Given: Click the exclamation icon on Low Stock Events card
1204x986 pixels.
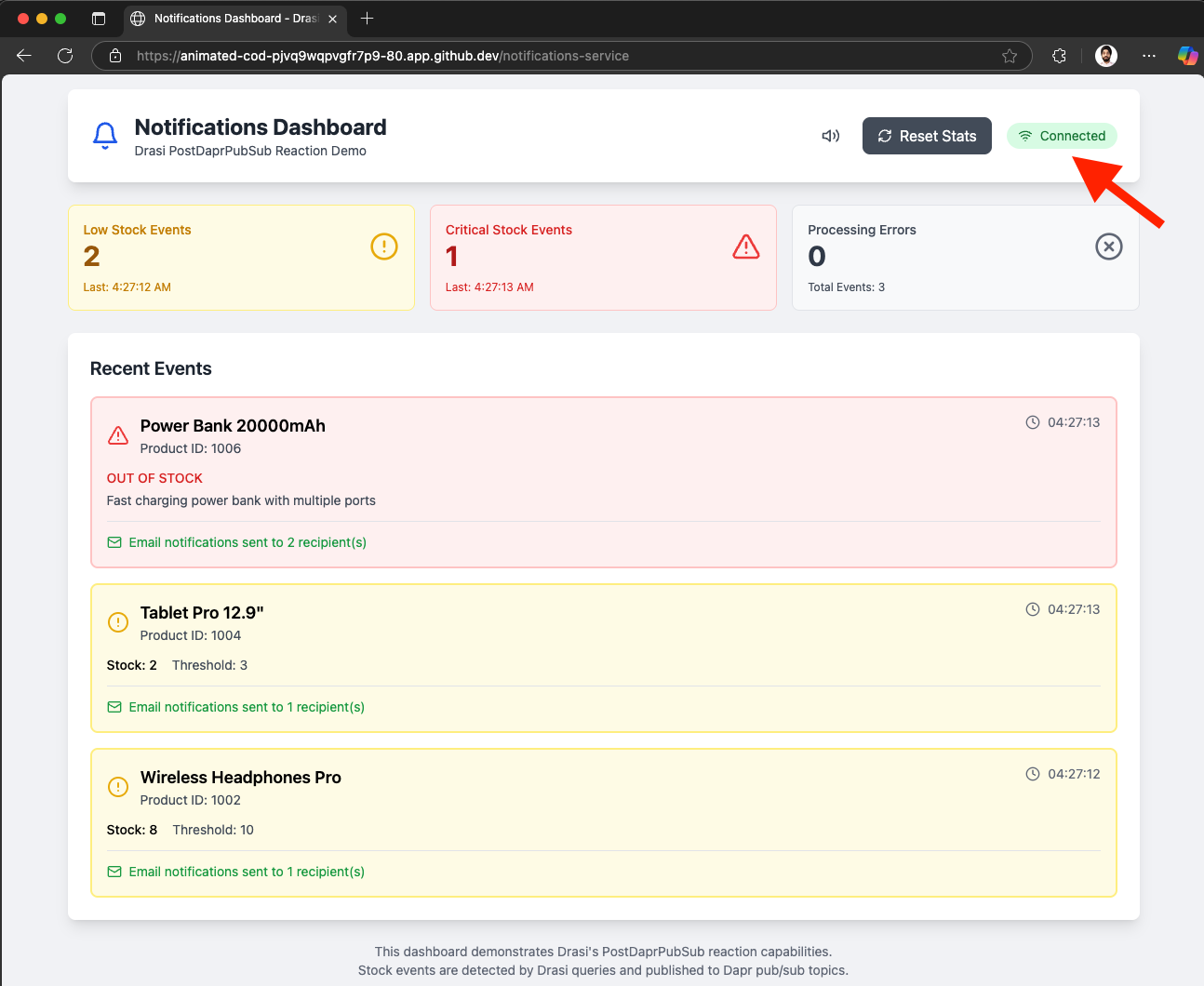Looking at the screenshot, I should 383,246.
